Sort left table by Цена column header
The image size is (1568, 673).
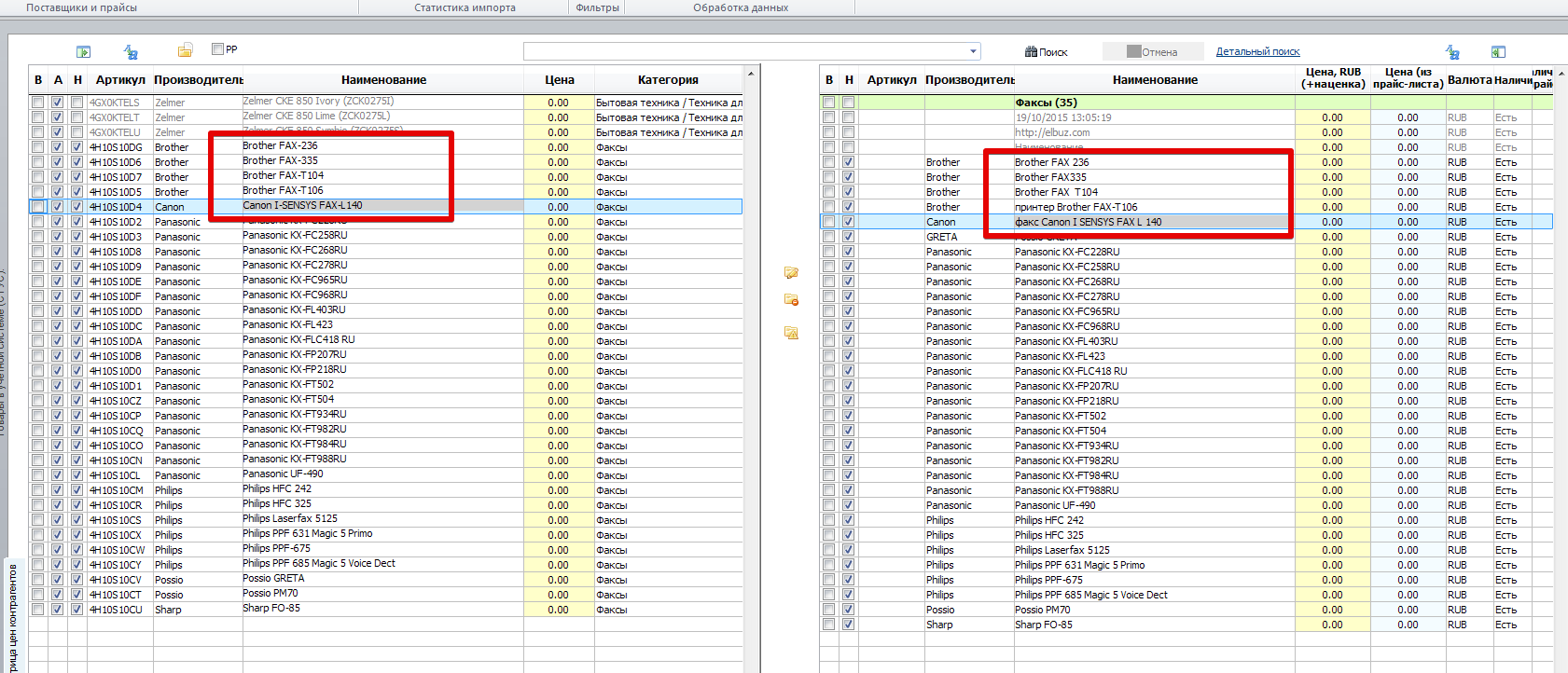tap(559, 80)
